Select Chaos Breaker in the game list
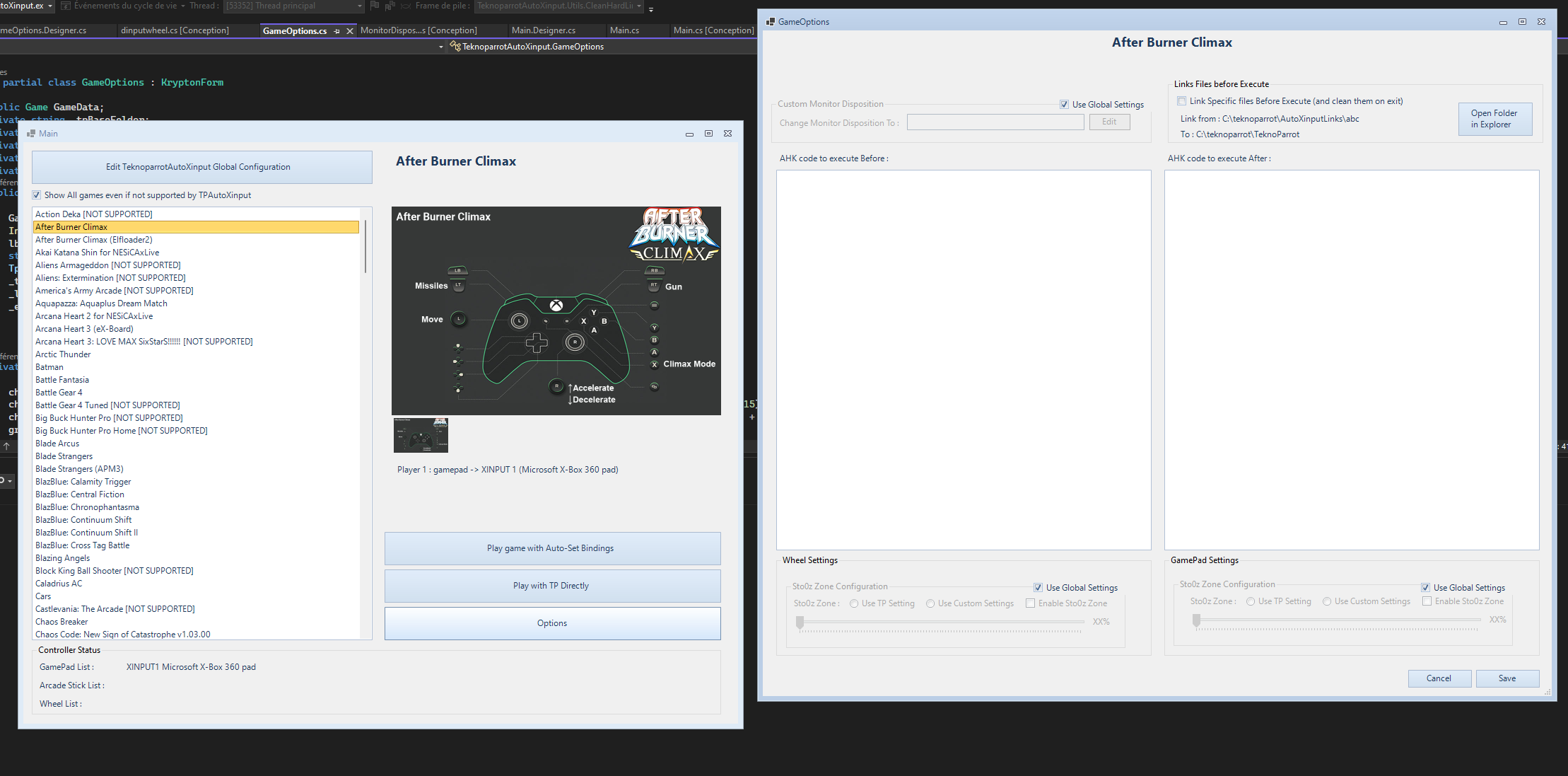The height and width of the screenshot is (776, 1568). click(x=196, y=622)
